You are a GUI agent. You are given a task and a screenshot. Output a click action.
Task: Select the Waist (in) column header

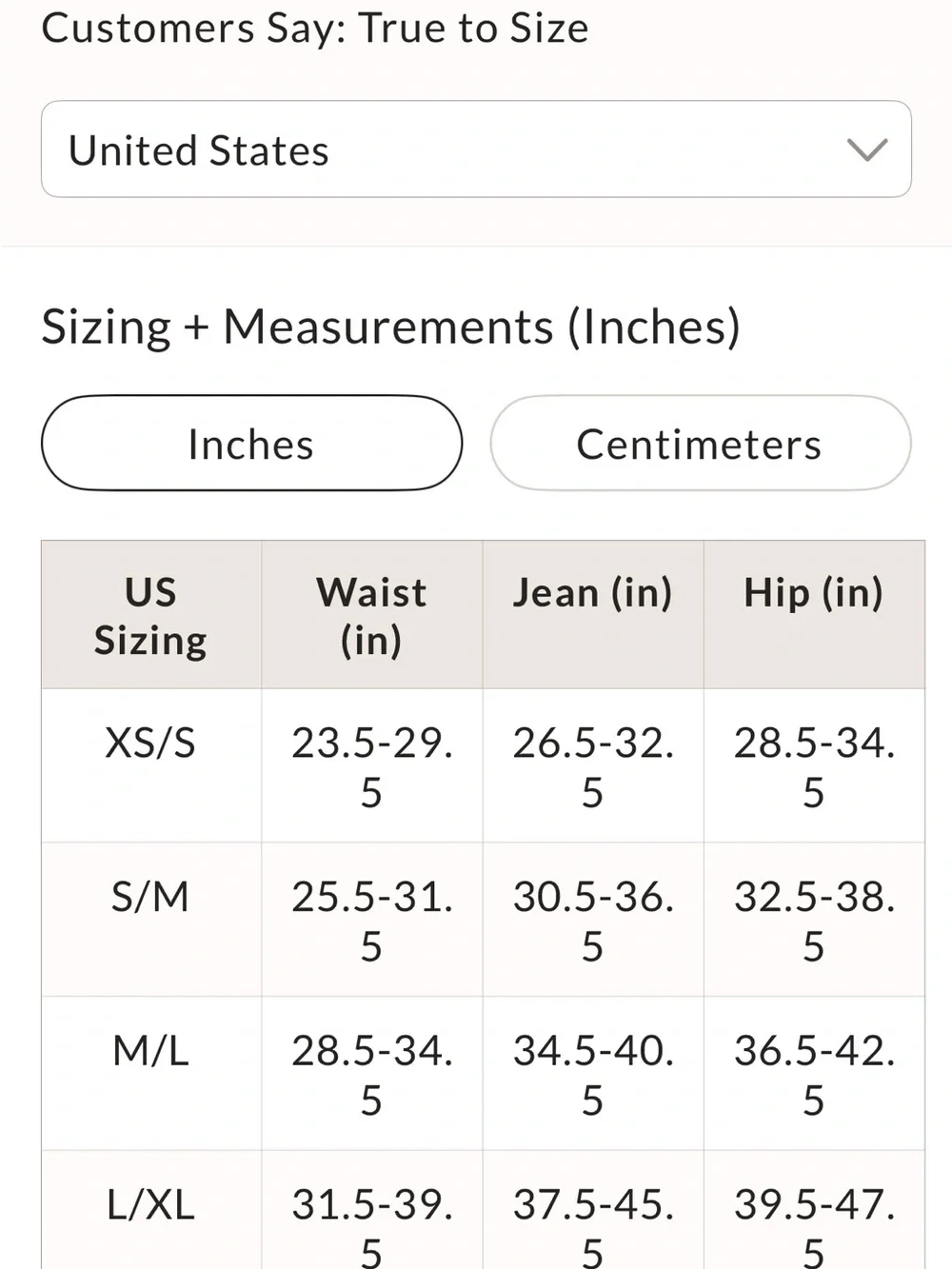[x=372, y=615]
